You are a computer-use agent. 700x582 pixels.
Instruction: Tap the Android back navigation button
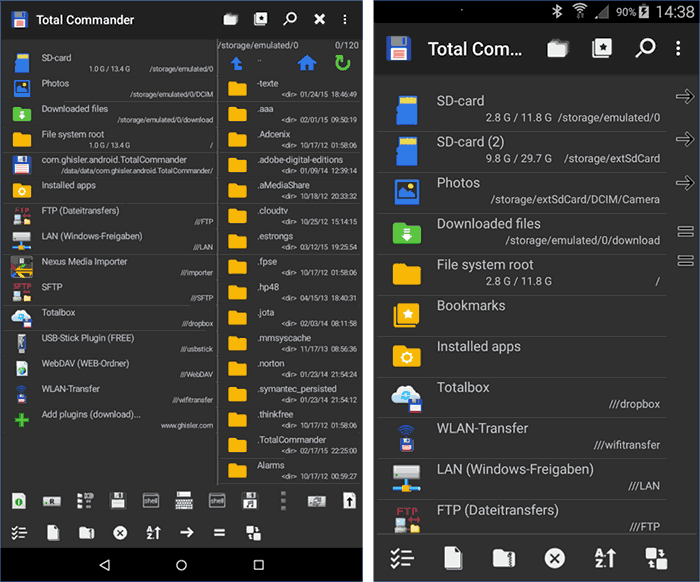pyautogui.click(x=104, y=565)
